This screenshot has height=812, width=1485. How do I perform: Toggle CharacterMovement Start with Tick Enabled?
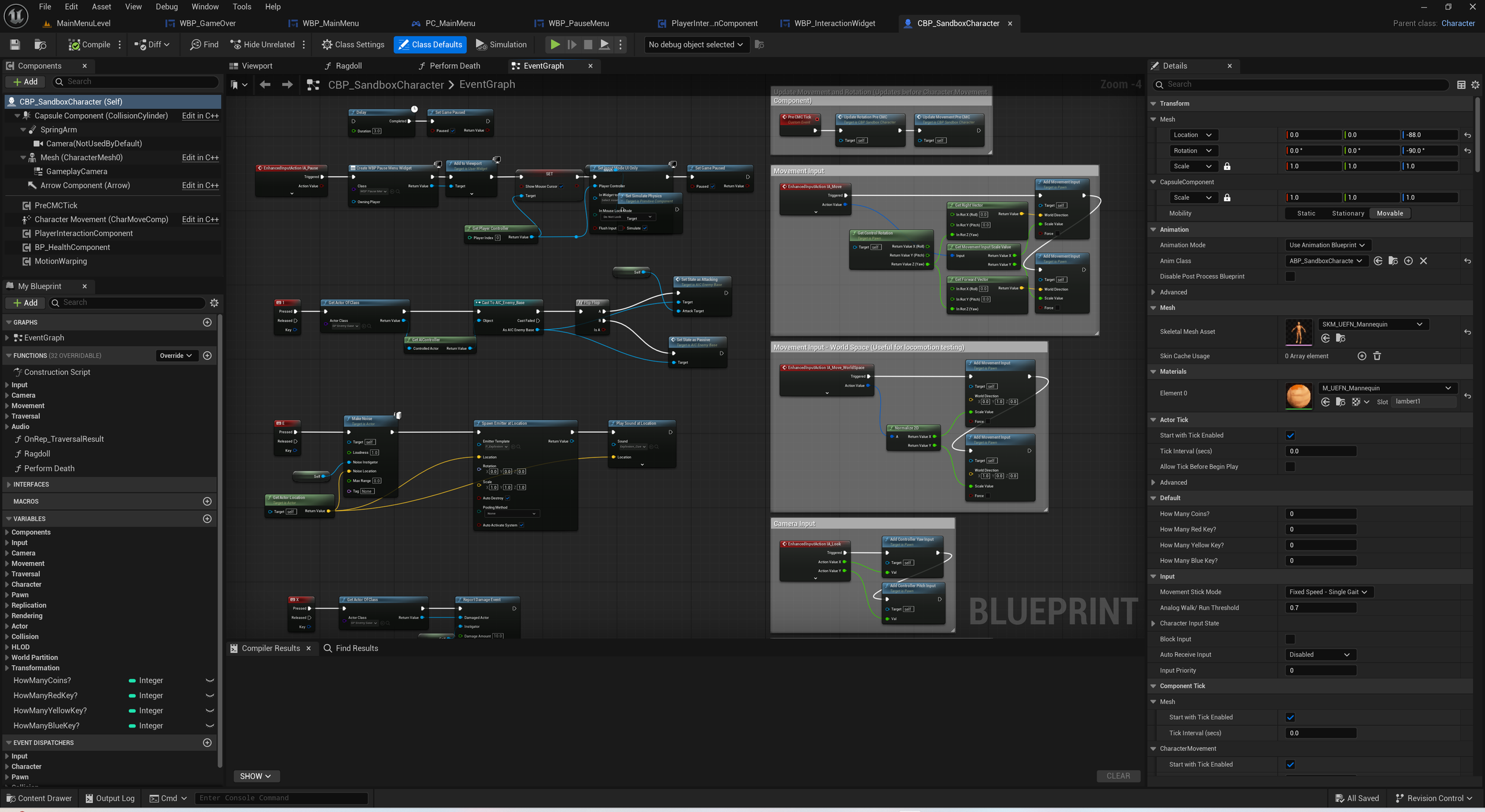[x=1290, y=764]
